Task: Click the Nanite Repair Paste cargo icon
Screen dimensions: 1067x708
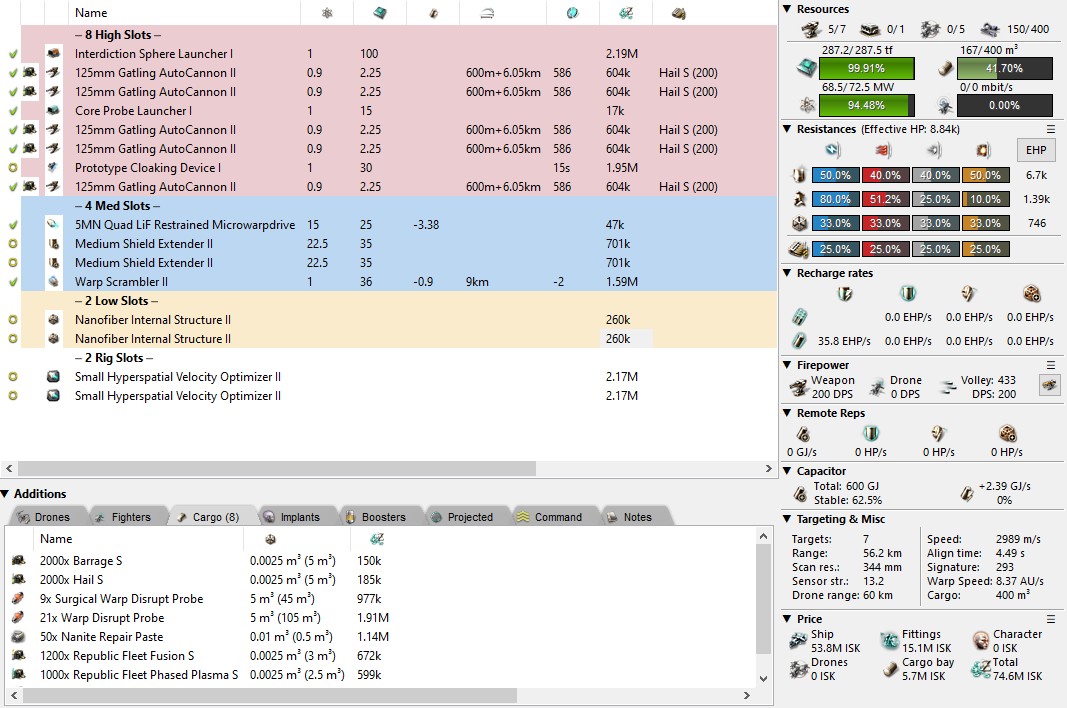Action: coord(19,637)
